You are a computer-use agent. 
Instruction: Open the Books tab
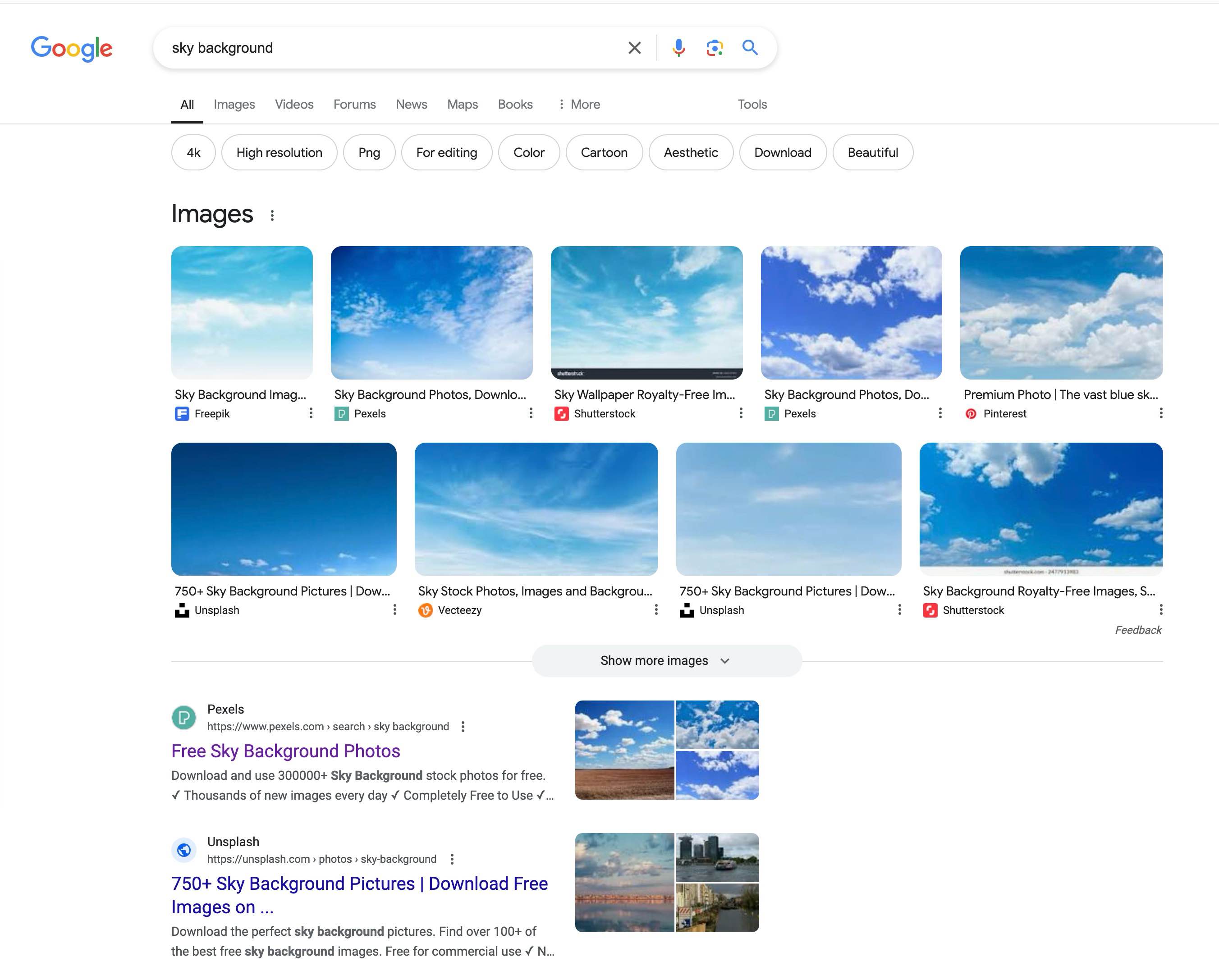515,105
